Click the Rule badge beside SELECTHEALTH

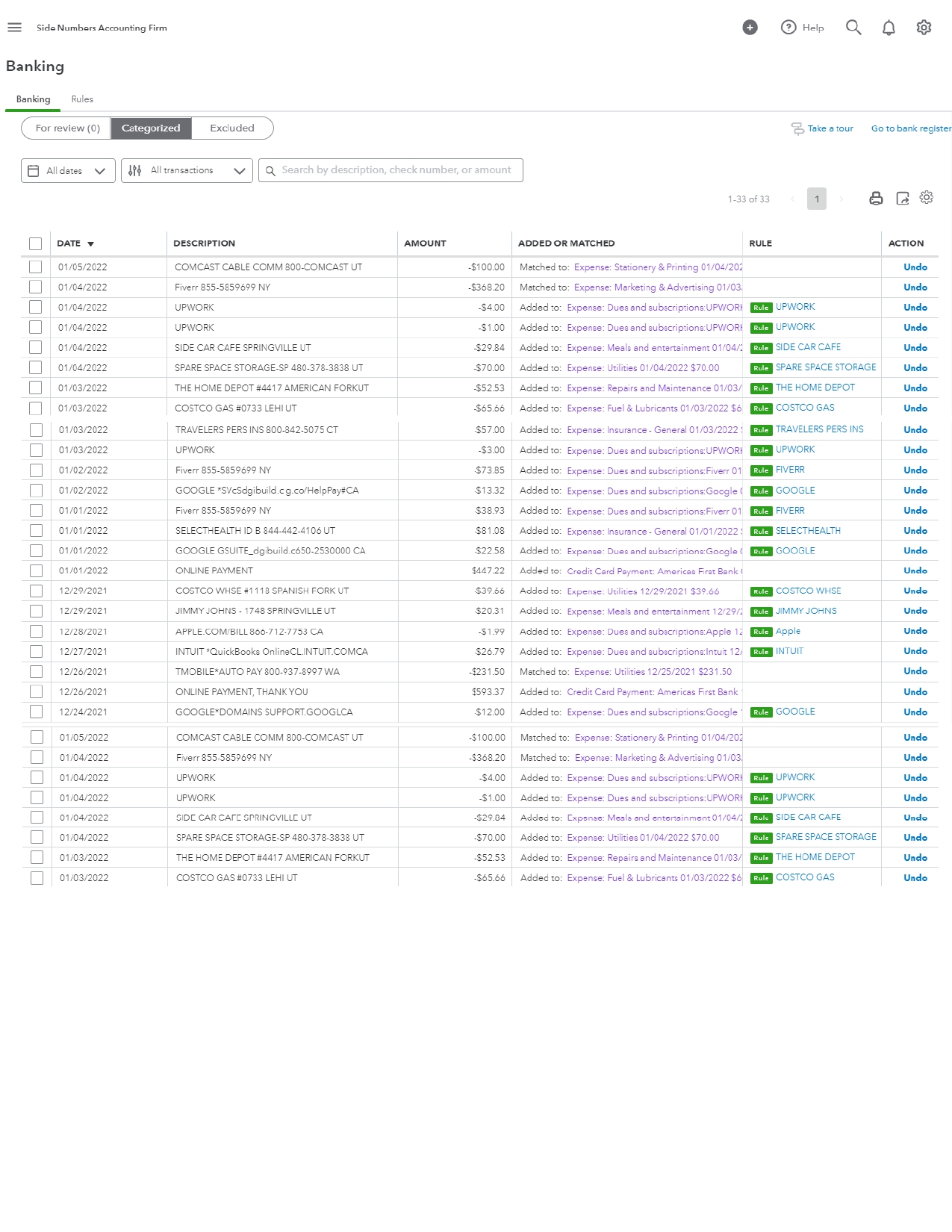pyautogui.click(x=761, y=532)
